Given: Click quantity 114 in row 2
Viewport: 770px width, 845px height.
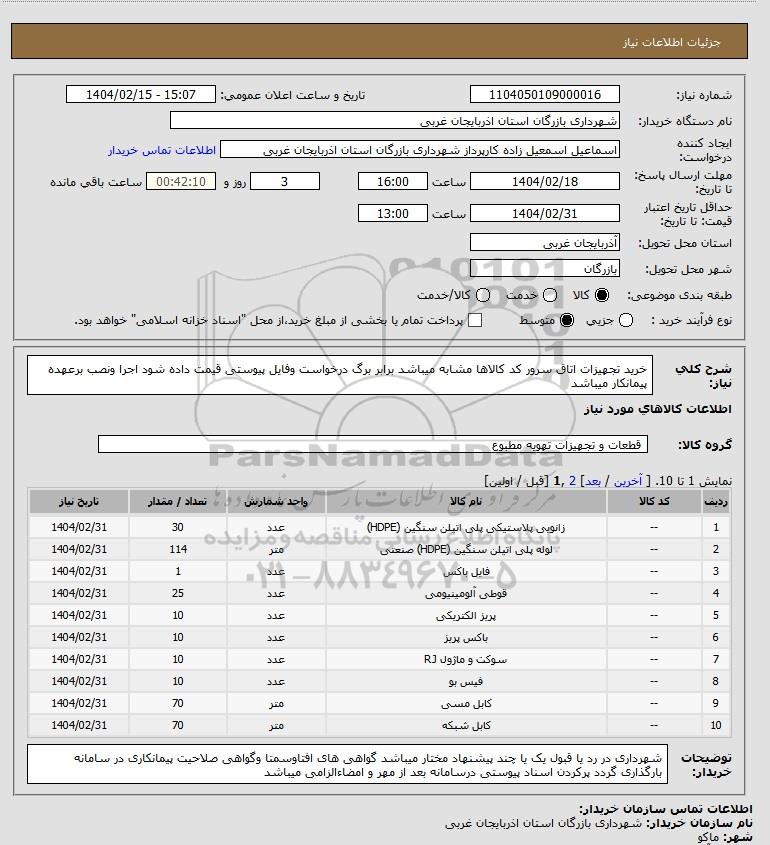Looking at the screenshot, I should 178,549.
